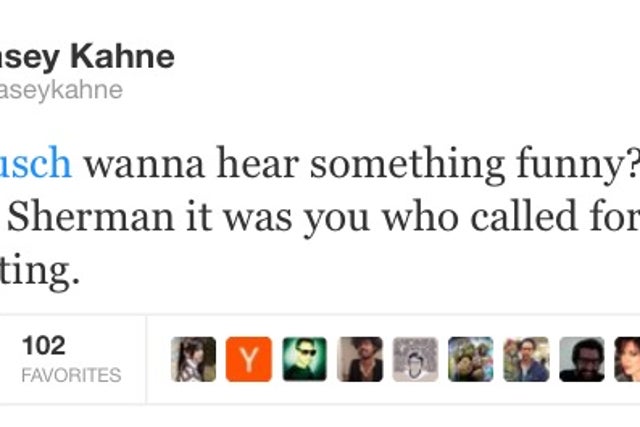640x427 pixels.
Task: Click the gray sketch-style face avatar
Action: tap(416, 359)
